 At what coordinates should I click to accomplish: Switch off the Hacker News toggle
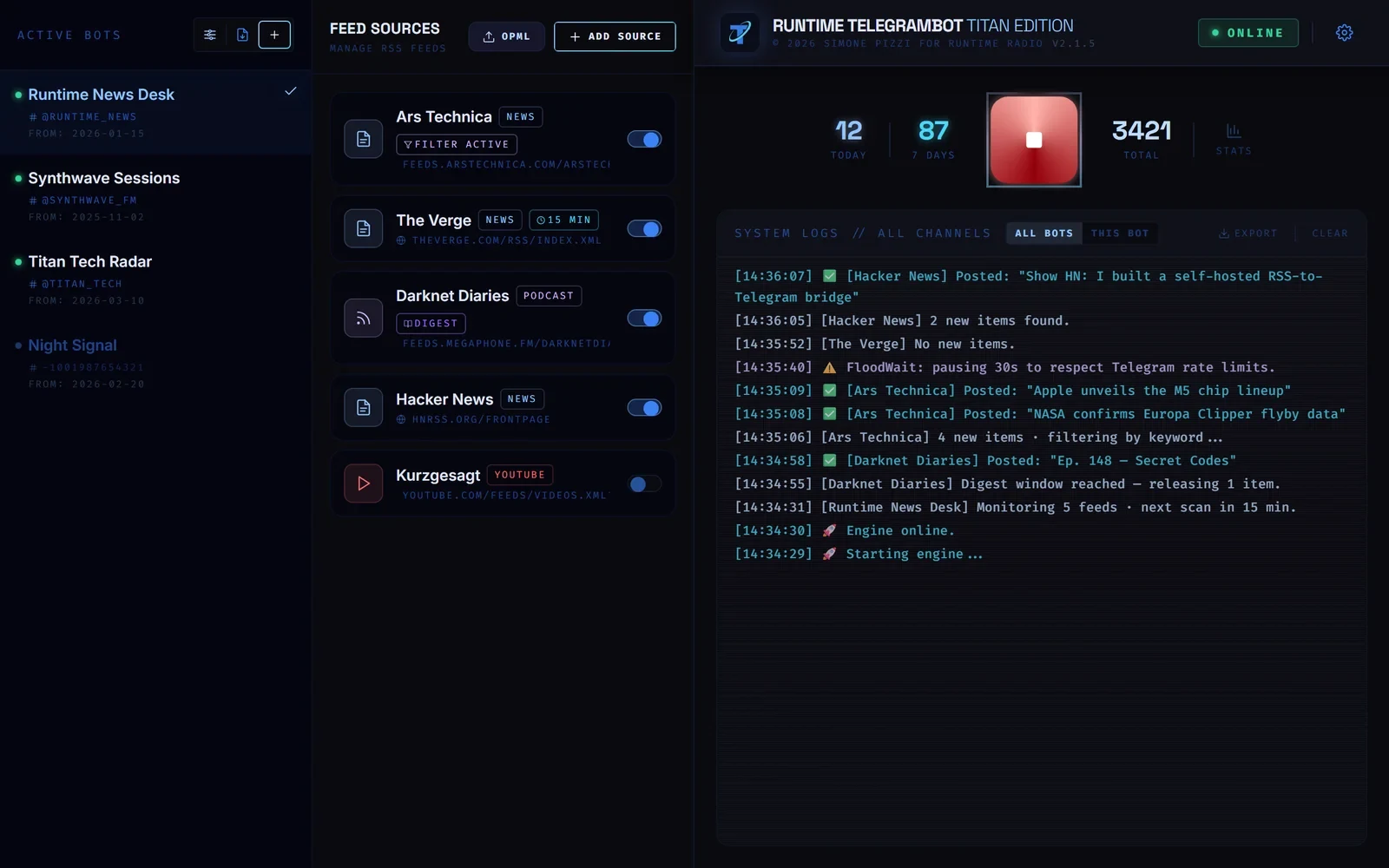pos(644,407)
